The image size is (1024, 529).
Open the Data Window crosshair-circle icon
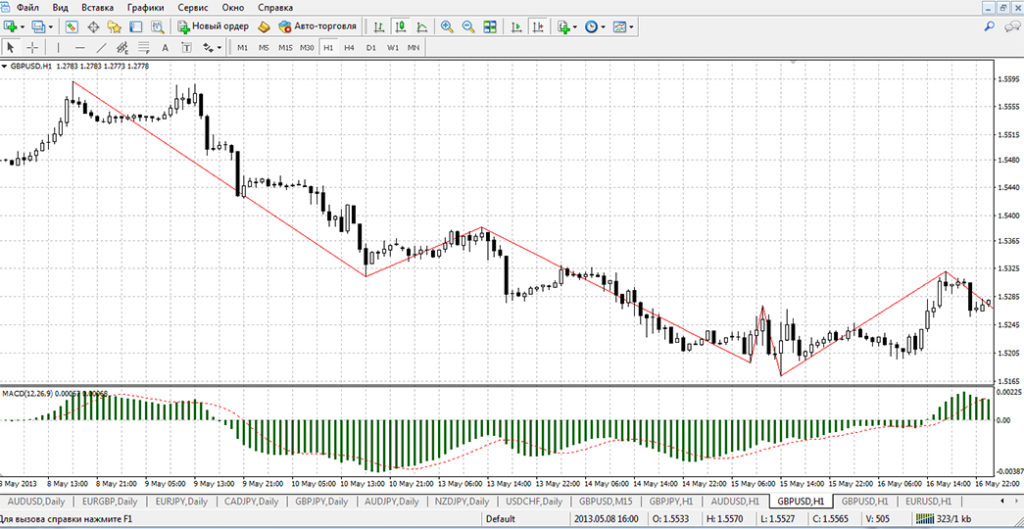pos(93,27)
